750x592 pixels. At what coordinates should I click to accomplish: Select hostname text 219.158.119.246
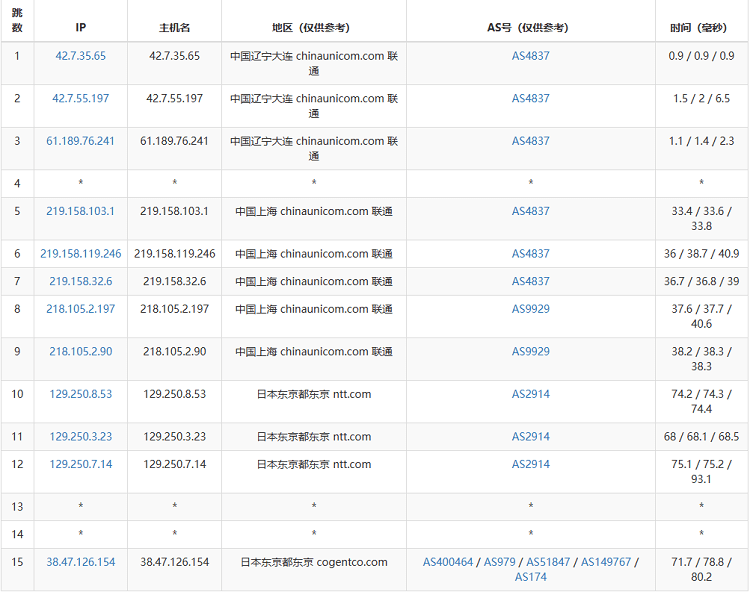point(175,254)
